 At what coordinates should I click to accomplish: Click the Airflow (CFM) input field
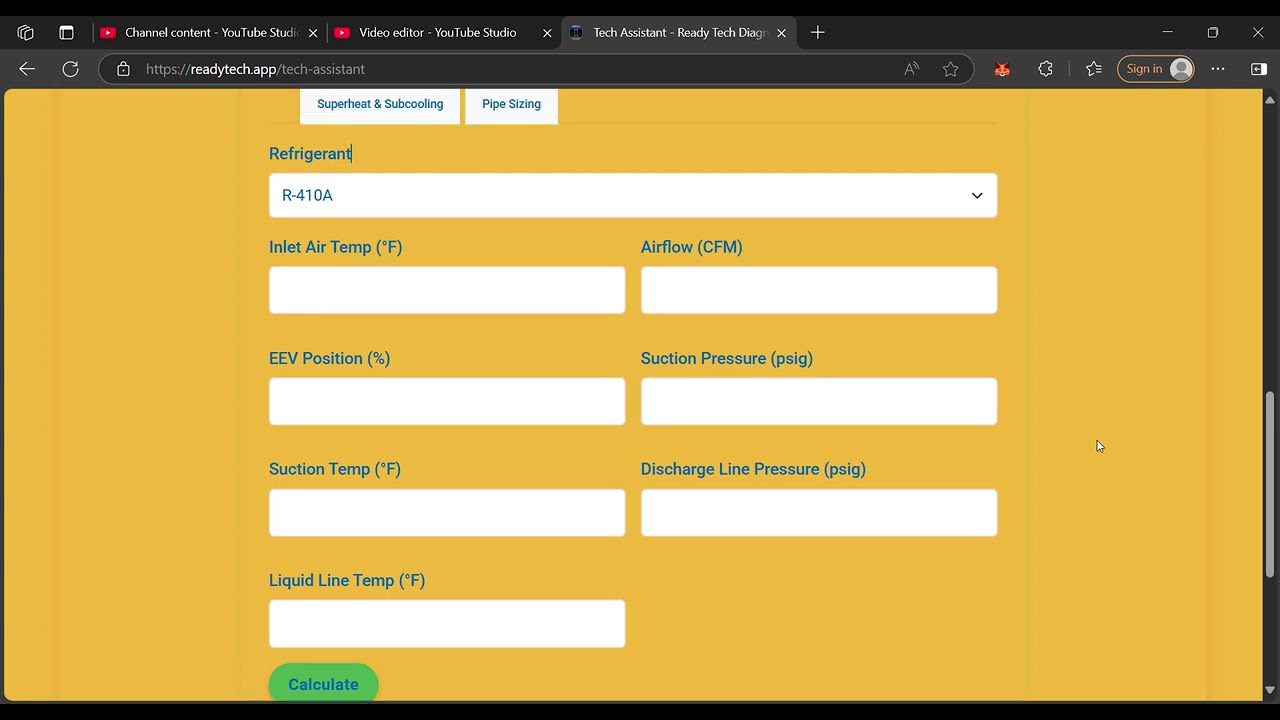coord(819,290)
